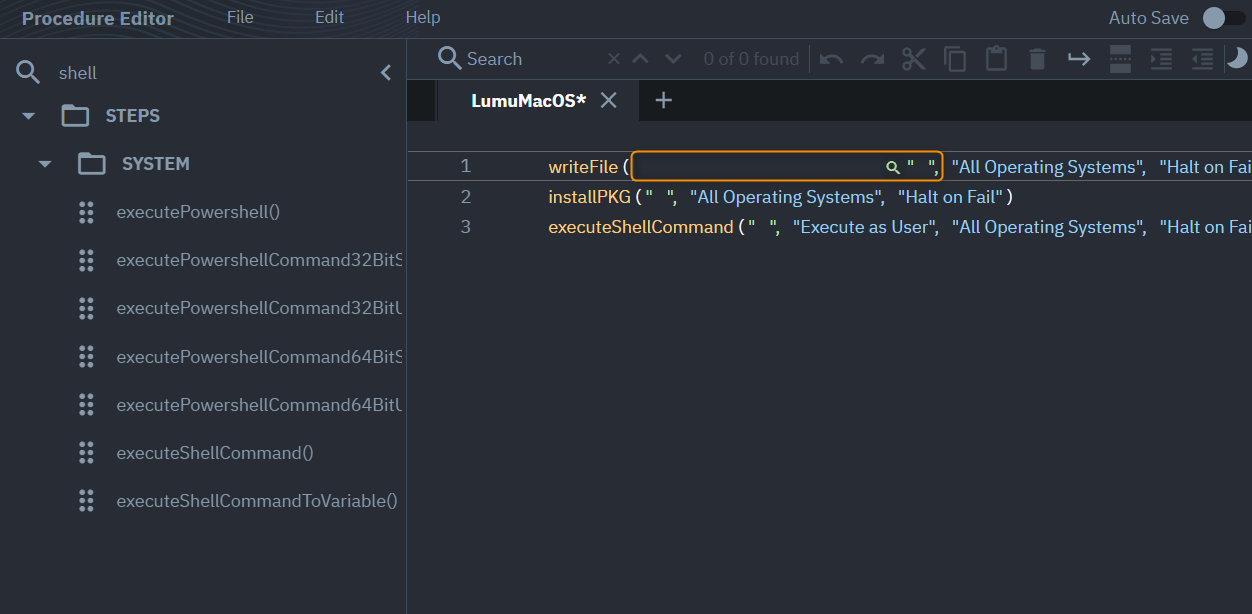Screen dimensions: 1252x614
Task: Collapse the STEPS folder
Action: (29, 116)
